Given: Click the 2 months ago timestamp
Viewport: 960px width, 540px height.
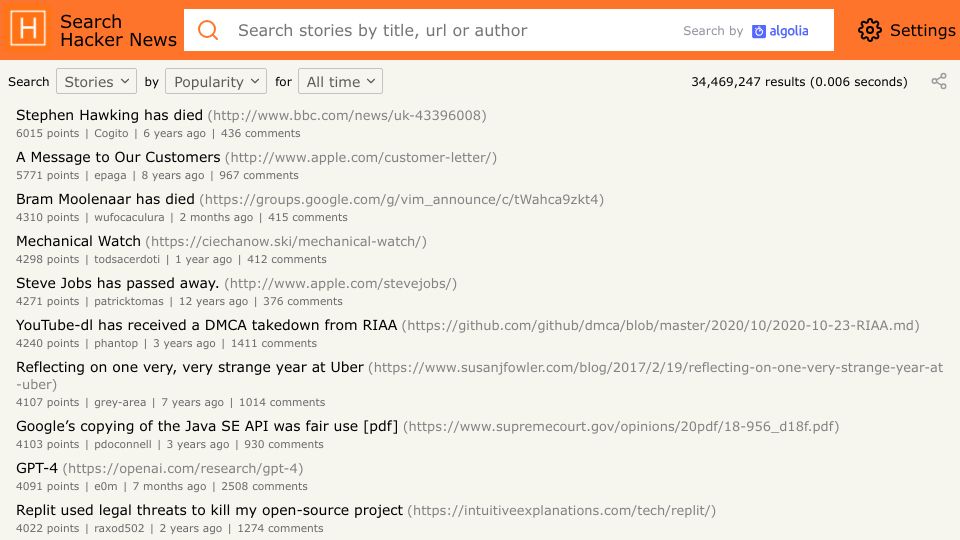Looking at the screenshot, I should (216, 217).
